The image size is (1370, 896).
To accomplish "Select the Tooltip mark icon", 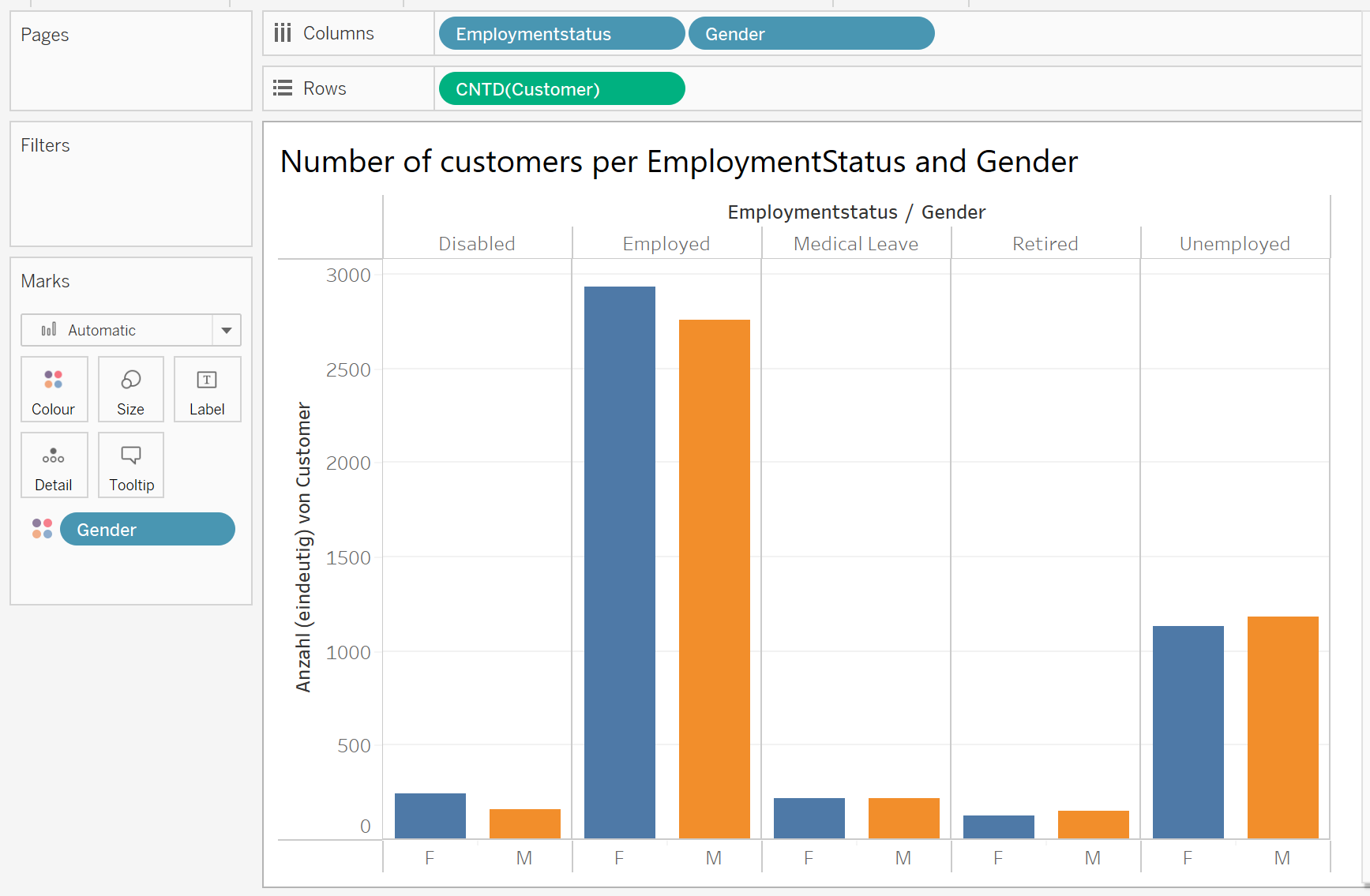I will 130,465.
